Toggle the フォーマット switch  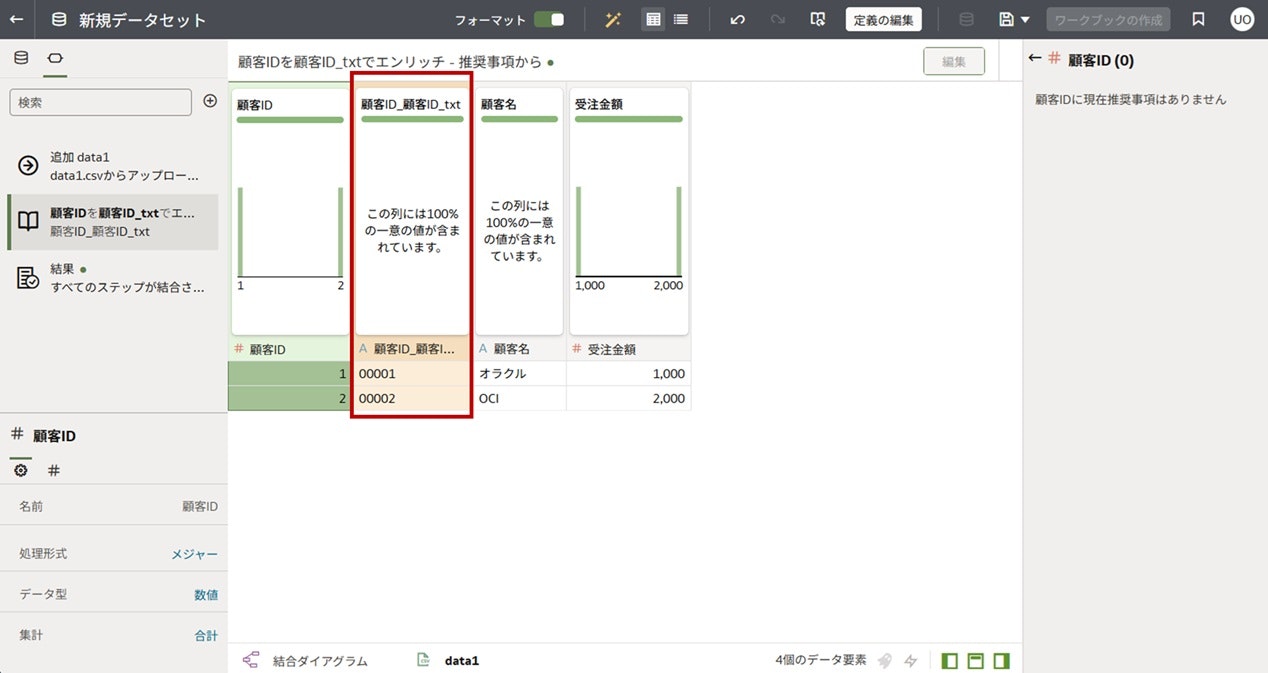[x=549, y=19]
